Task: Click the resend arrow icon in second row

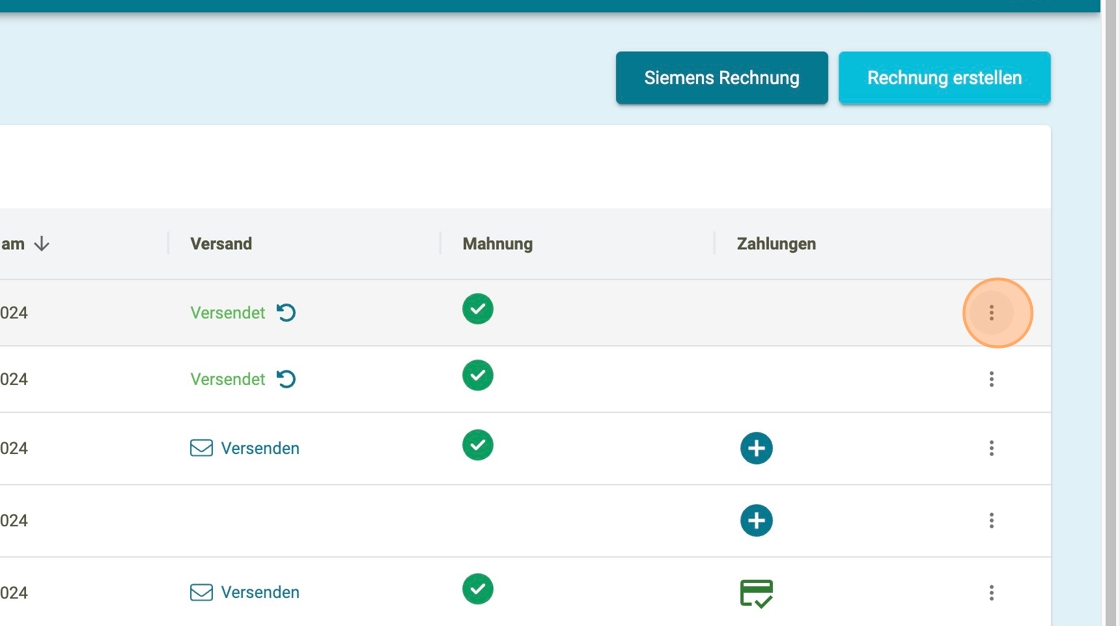Action: click(x=286, y=379)
